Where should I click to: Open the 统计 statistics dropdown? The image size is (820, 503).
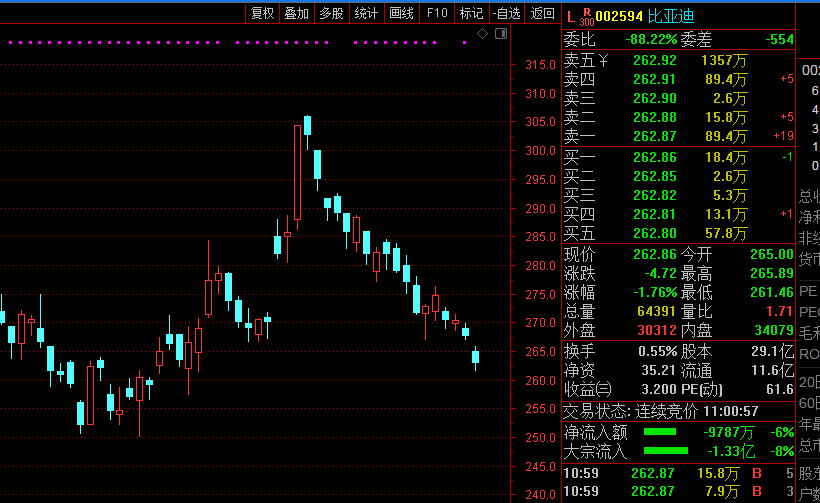click(366, 14)
